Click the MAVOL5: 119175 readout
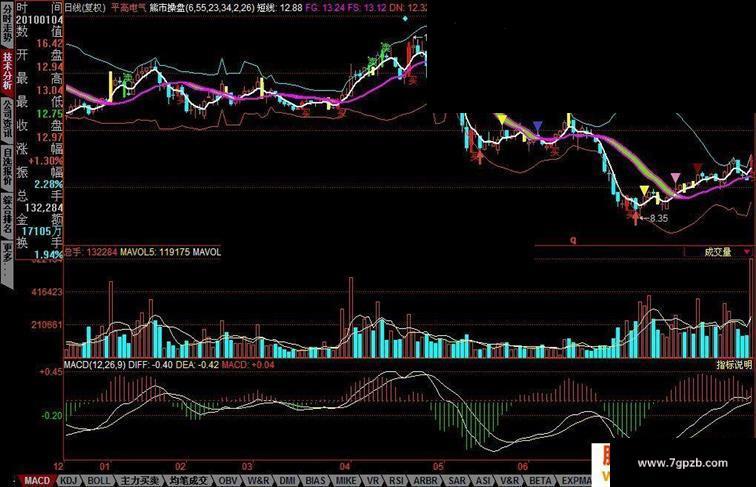 155,252
